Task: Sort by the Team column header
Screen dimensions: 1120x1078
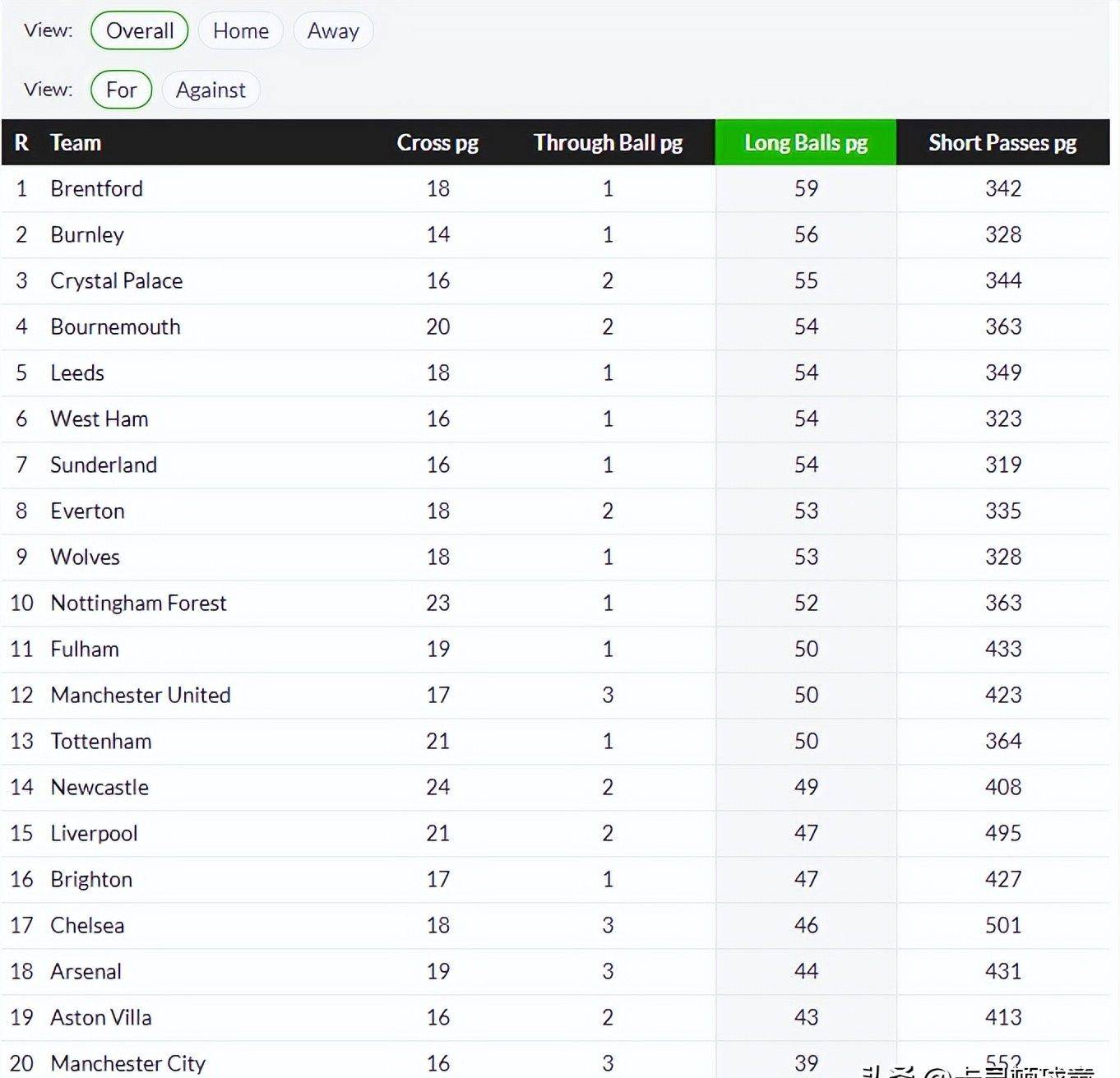Action: point(76,143)
